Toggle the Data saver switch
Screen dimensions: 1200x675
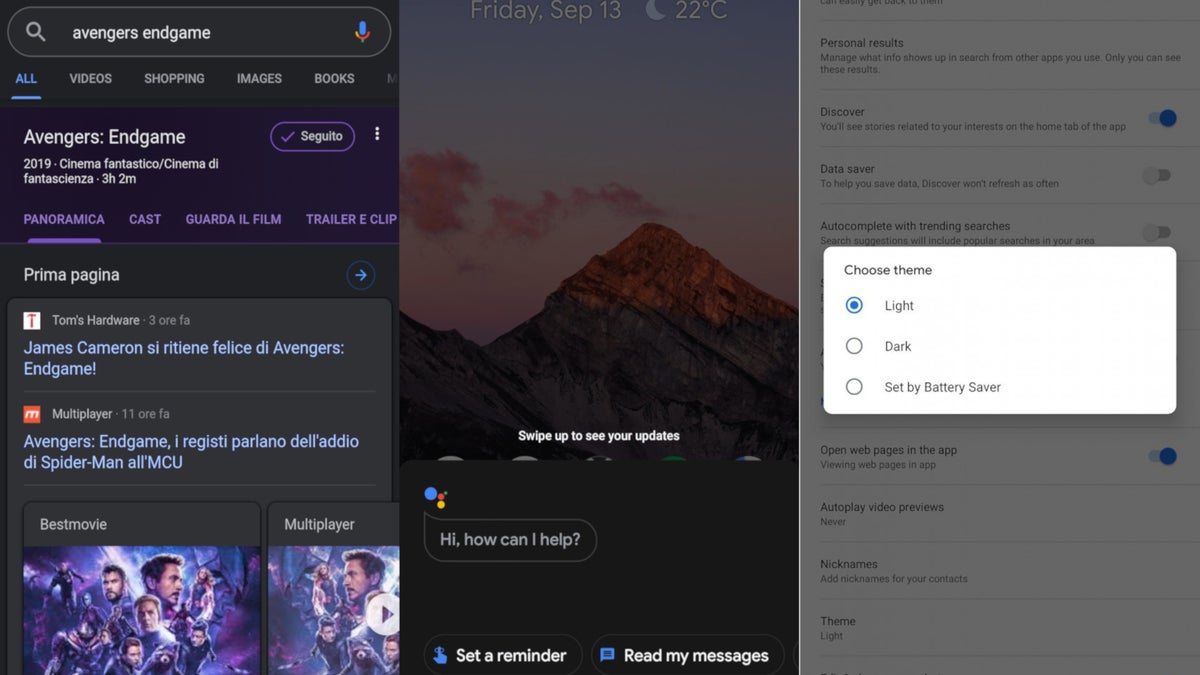(1157, 176)
